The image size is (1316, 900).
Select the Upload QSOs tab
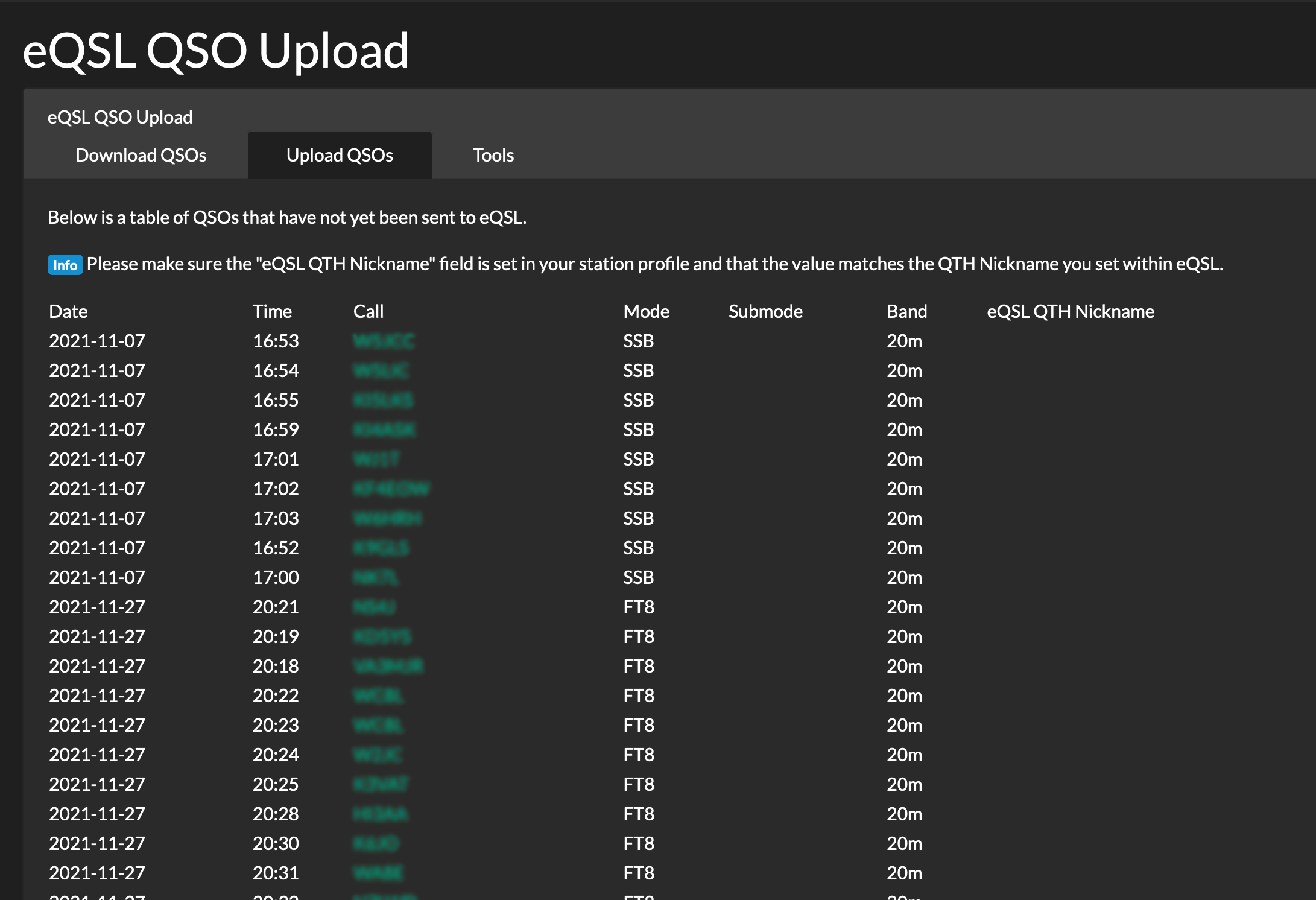[340, 155]
